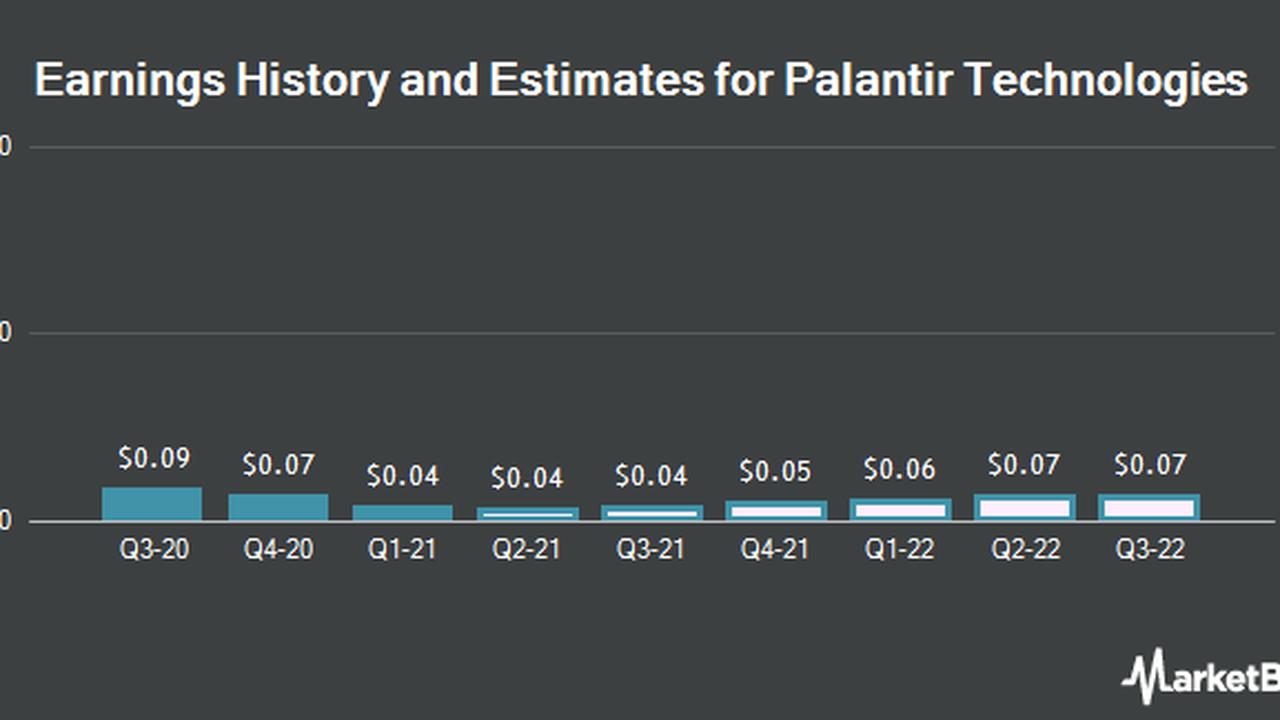Select the Q4-21 estimate bar
The image size is (1280, 720).
[x=776, y=511]
